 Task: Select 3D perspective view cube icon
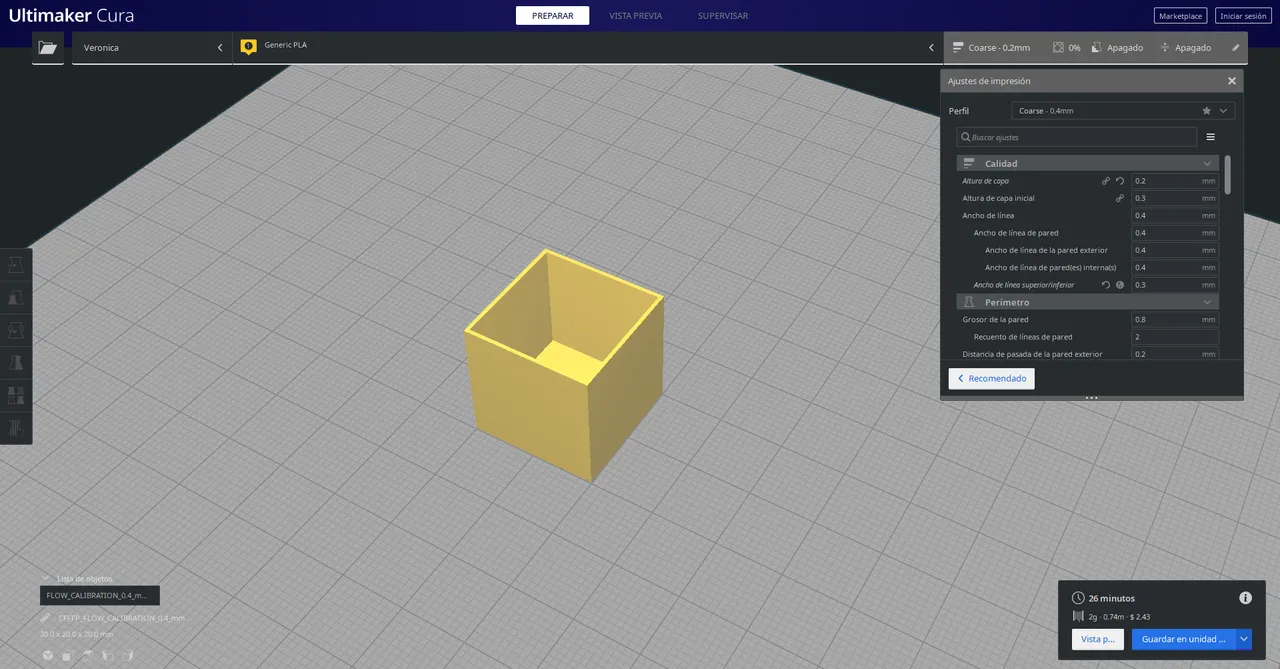(x=47, y=656)
